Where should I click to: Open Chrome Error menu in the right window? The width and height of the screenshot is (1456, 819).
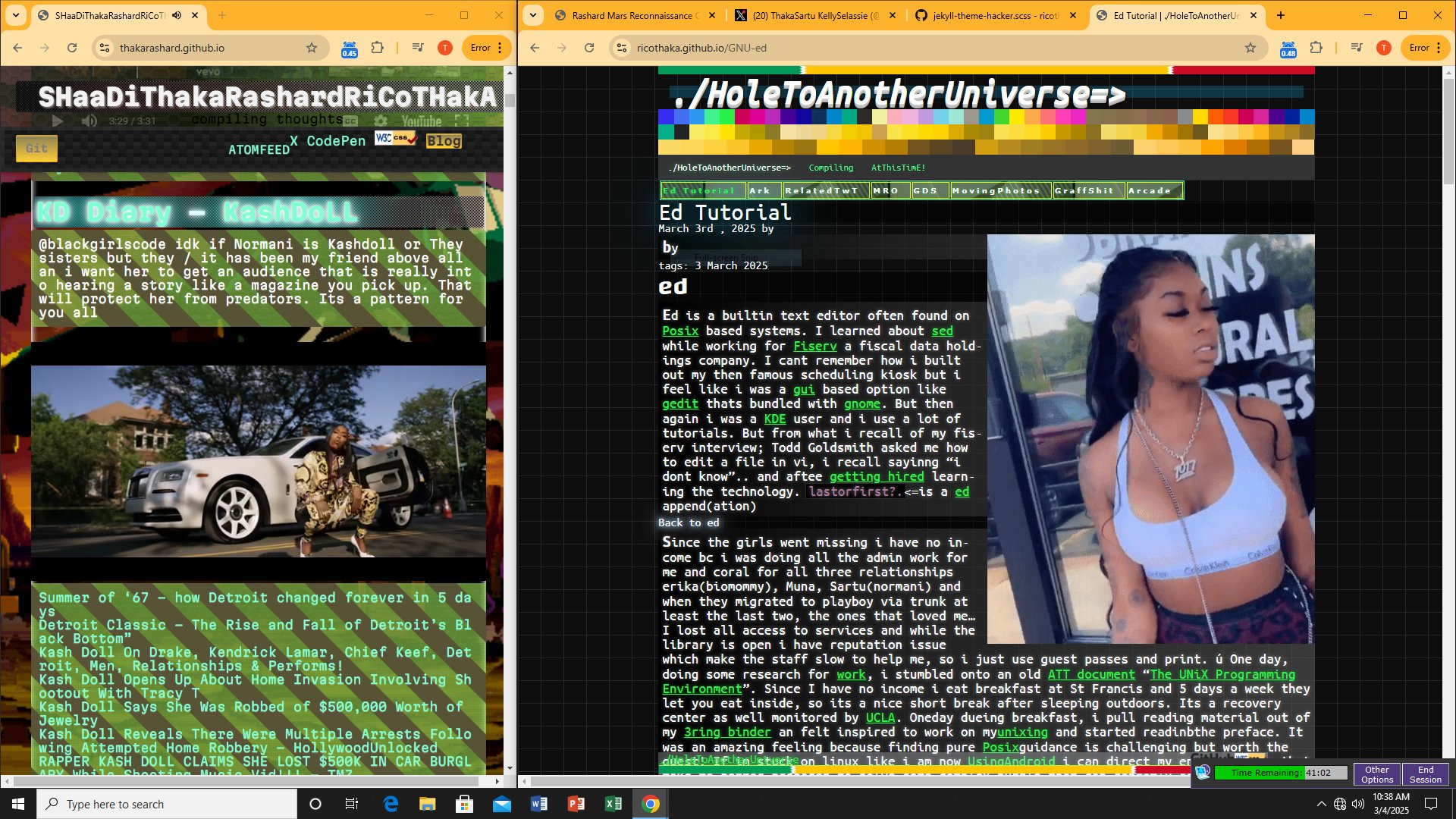point(1426,48)
